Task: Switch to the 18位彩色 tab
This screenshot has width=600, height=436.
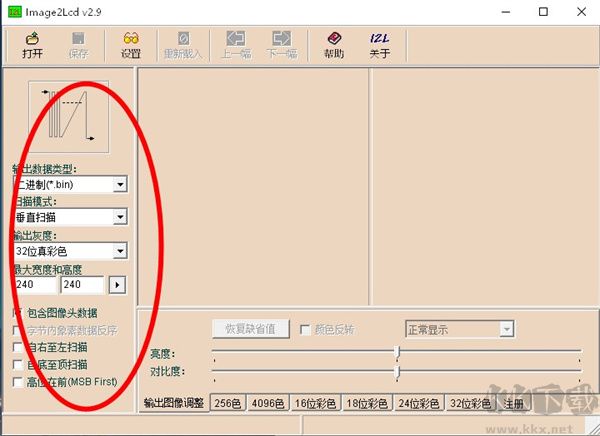Action: [x=367, y=403]
